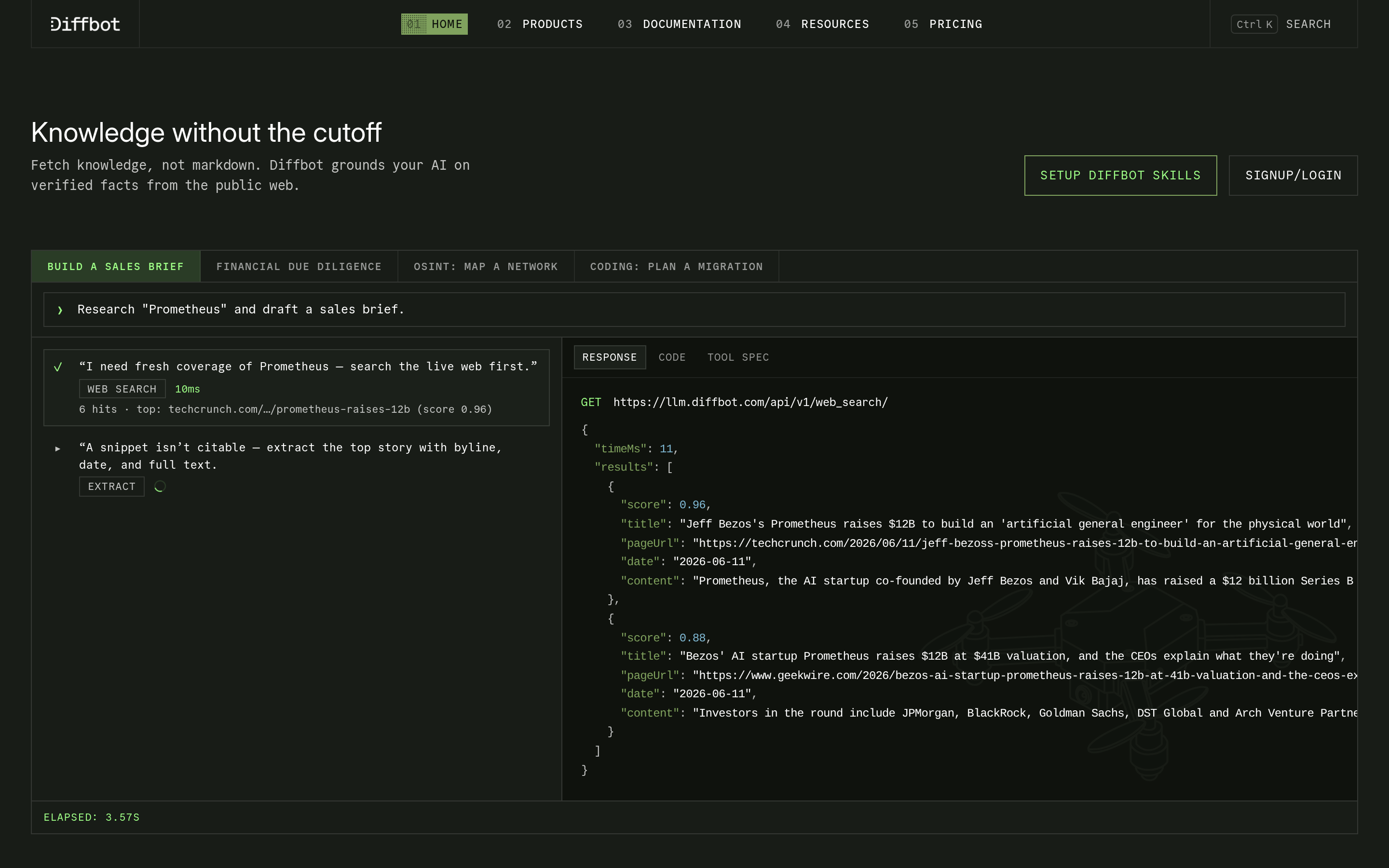
Task: Open the Products menu
Action: 540,24
